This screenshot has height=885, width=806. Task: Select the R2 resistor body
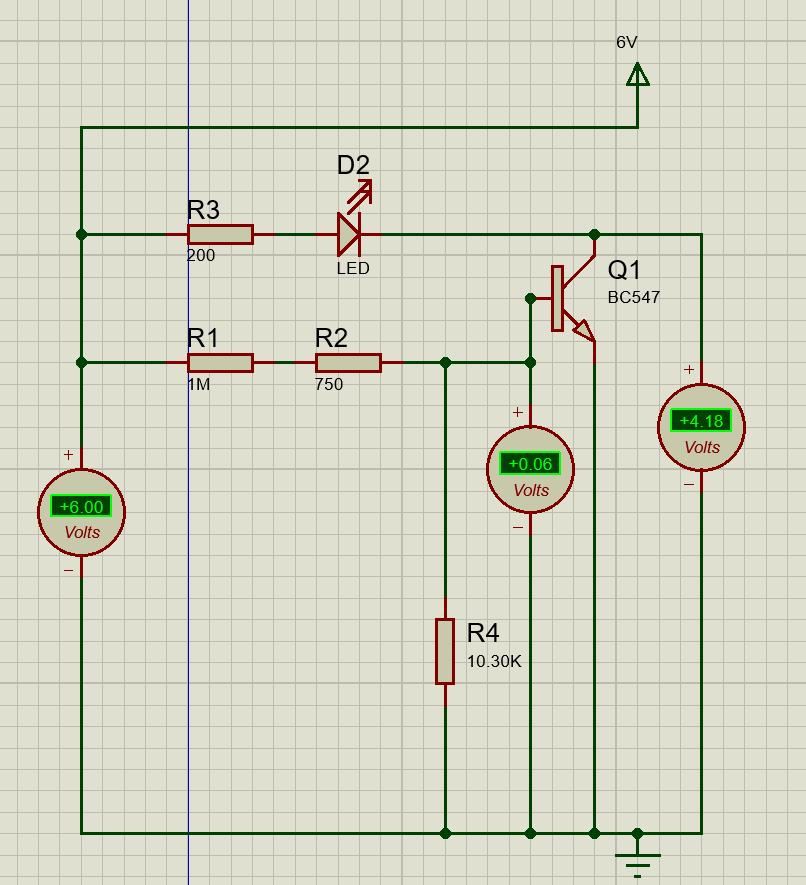(348, 362)
